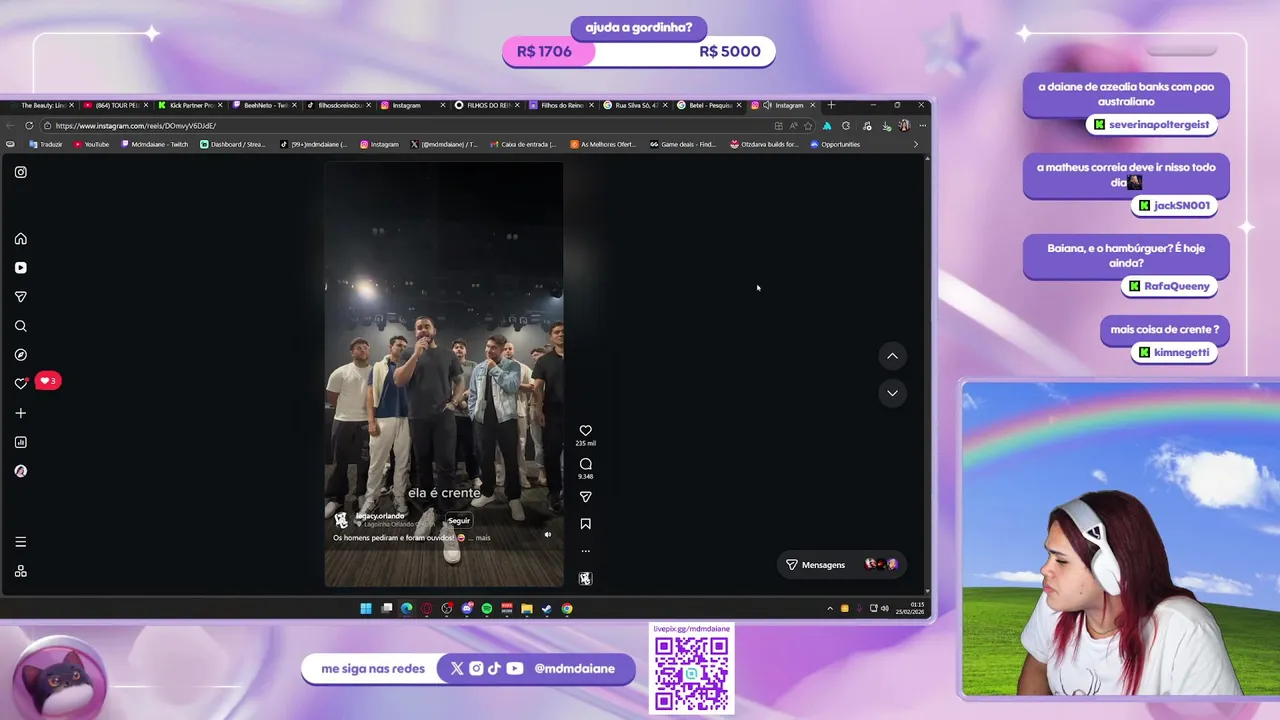Open Meta apps icon at sidebar bottom
The height and width of the screenshot is (720, 1280).
click(x=20, y=571)
